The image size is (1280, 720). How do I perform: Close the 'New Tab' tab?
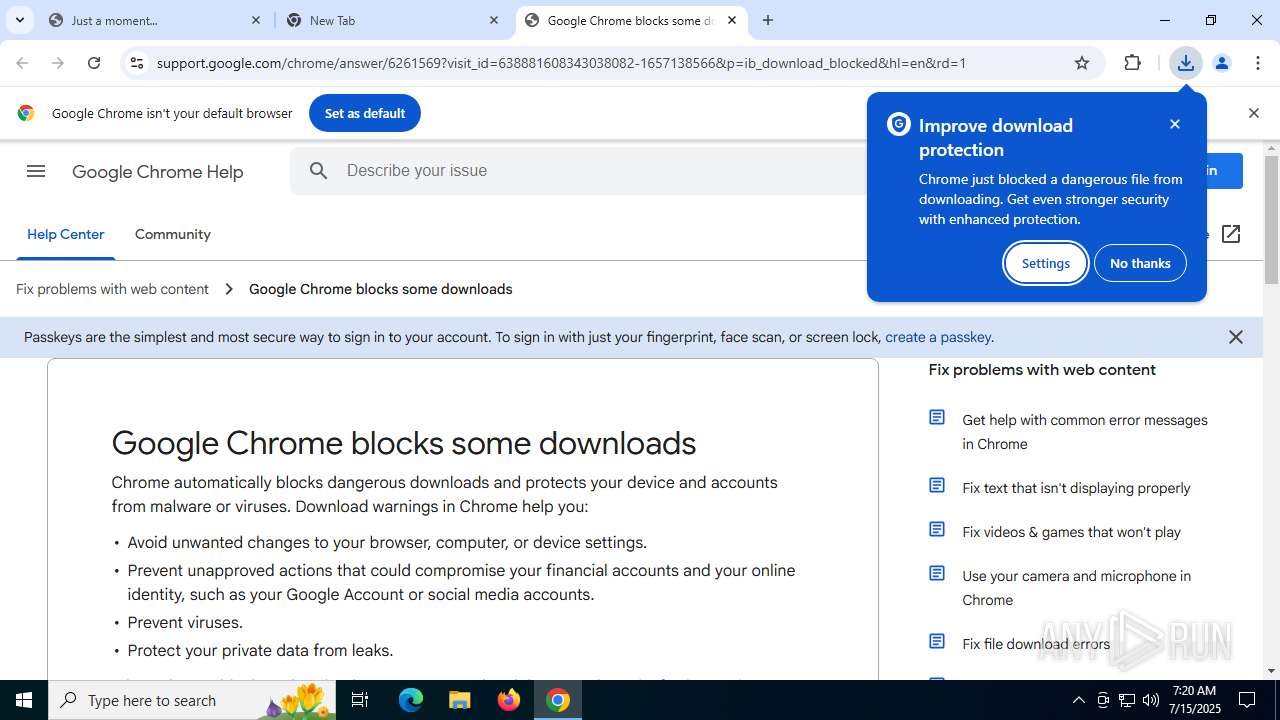[494, 20]
